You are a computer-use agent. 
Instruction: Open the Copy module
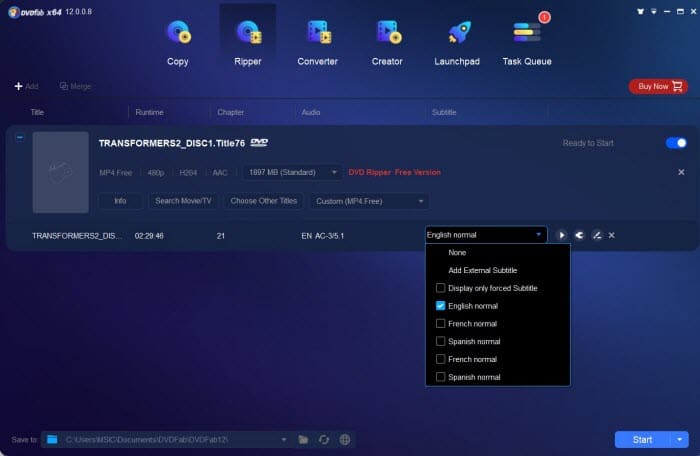[x=178, y=42]
